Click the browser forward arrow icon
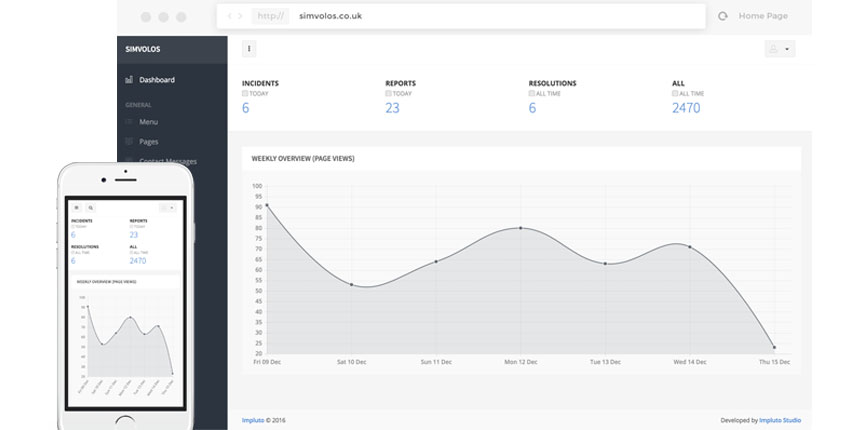850x430 pixels. click(x=240, y=16)
